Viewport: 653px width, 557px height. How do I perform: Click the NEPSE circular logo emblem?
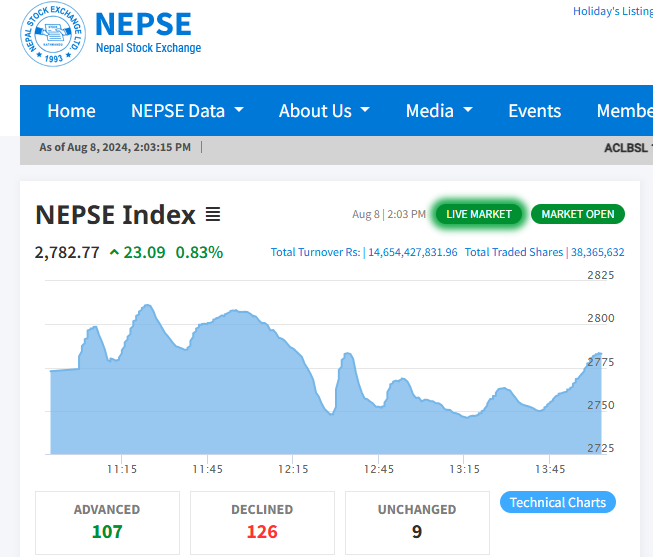coord(54,36)
